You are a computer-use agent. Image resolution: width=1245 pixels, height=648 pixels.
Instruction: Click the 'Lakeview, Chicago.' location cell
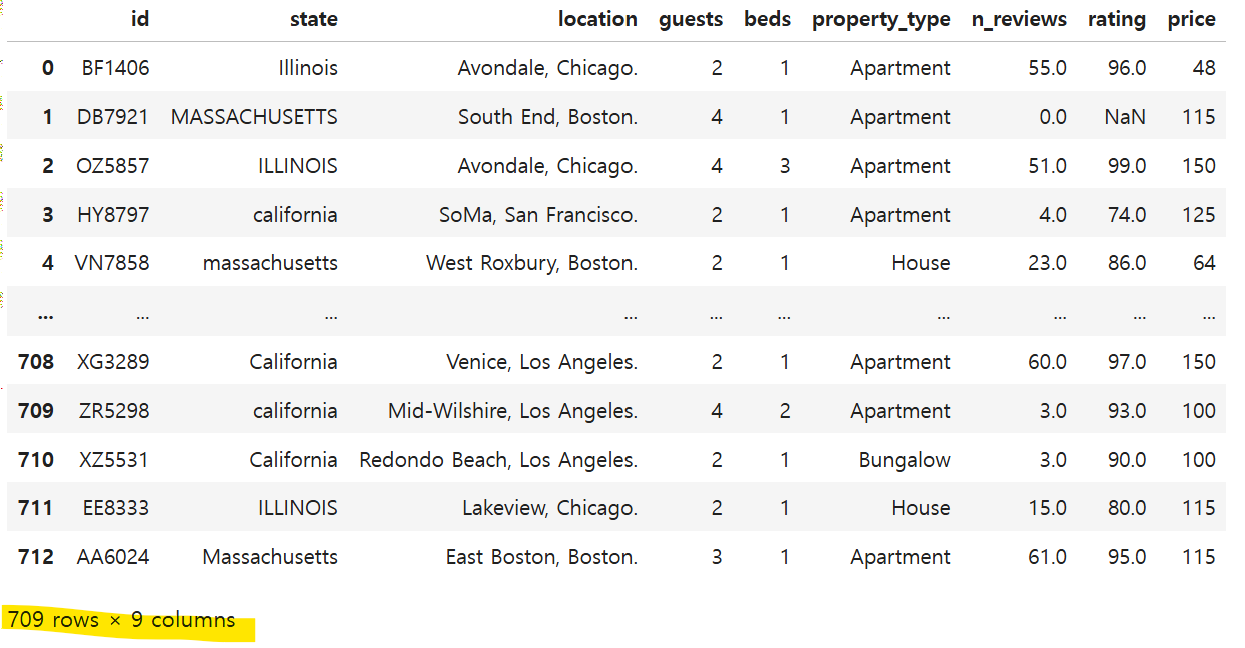pyautogui.click(x=549, y=508)
